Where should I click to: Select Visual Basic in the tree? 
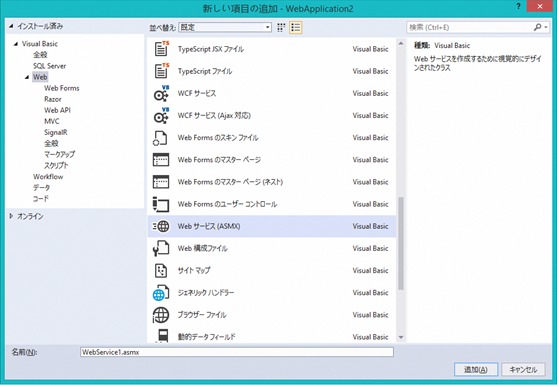tap(40, 44)
